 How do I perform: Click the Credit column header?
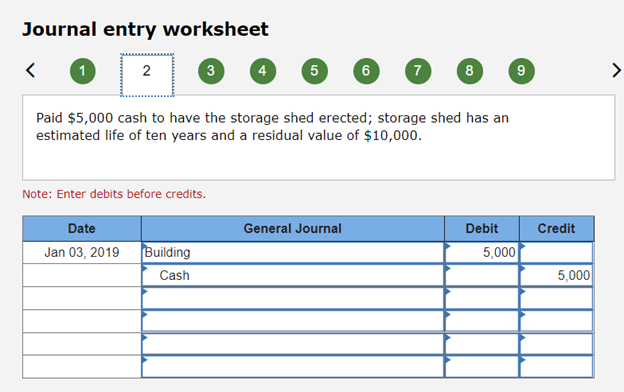(x=556, y=228)
